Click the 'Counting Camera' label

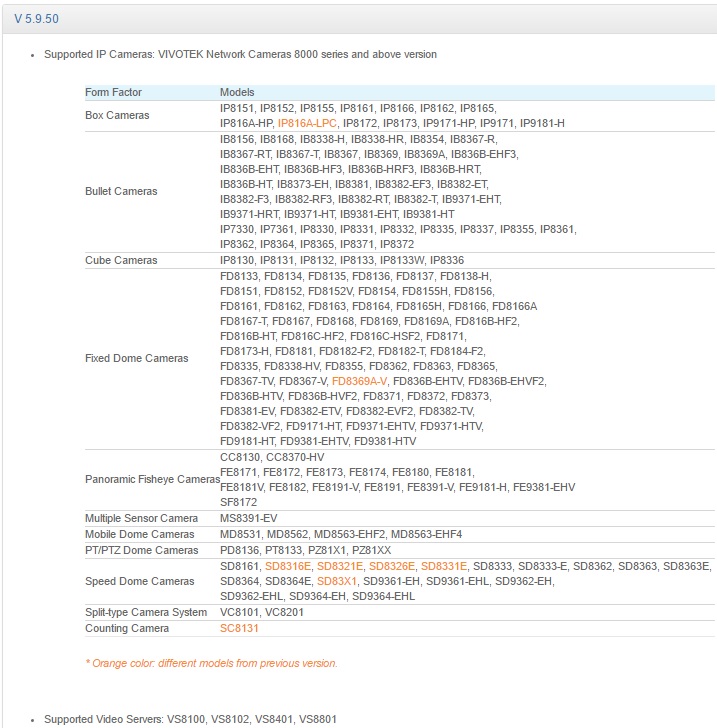click(x=127, y=628)
